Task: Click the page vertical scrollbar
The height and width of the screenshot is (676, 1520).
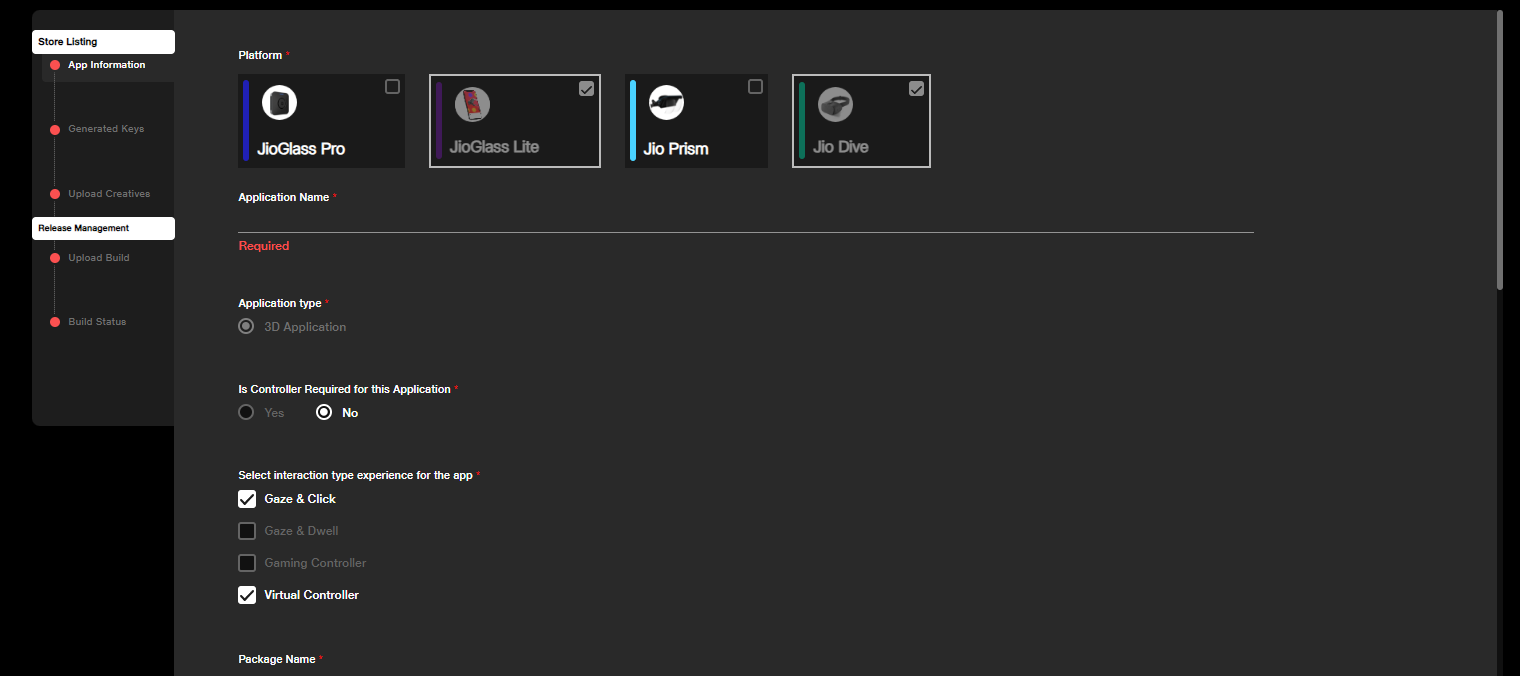Action: tap(1499, 150)
